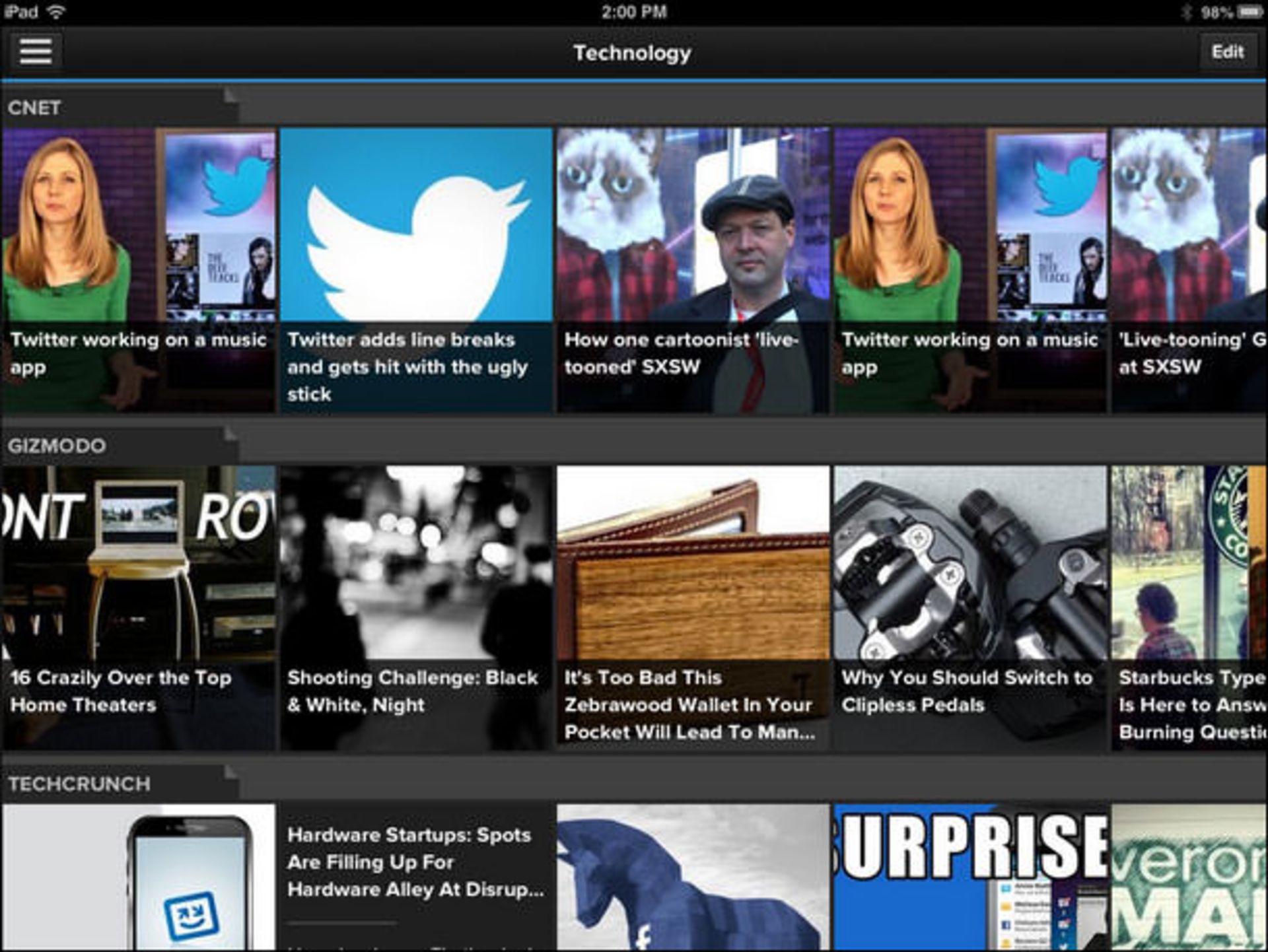Open Starbucks Type article tile
The width and height of the screenshot is (1268, 952).
(1189, 607)
